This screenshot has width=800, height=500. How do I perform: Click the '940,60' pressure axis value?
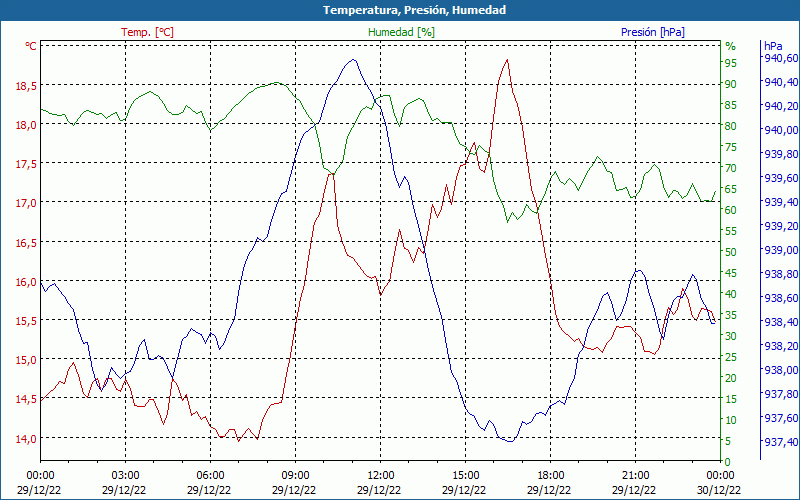[781, 58]
